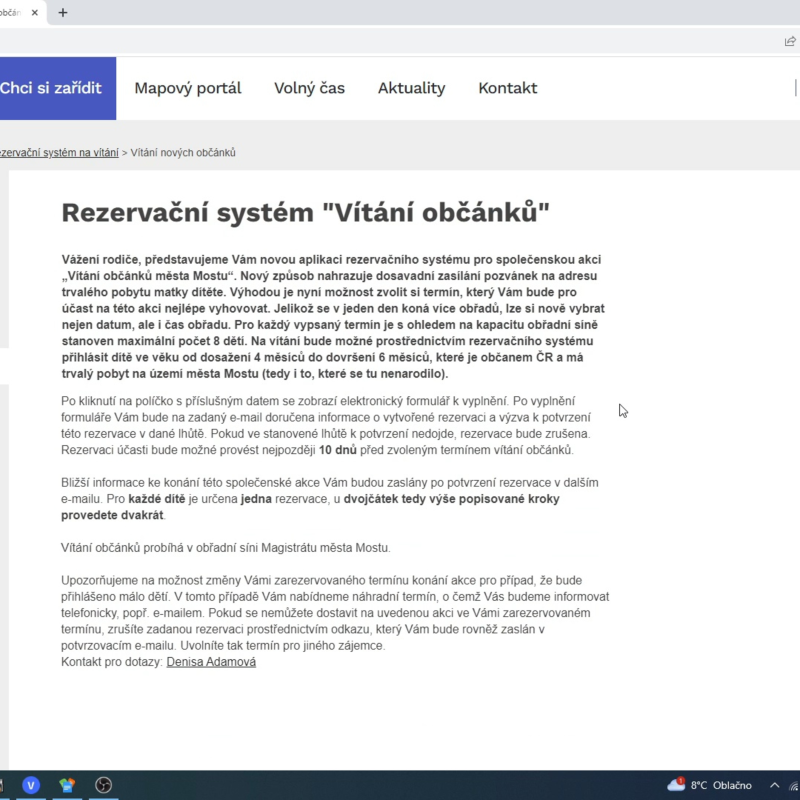This screenshot has width=800, height=800.
Task: Open a new browser tab
Action: pos(63,13)
